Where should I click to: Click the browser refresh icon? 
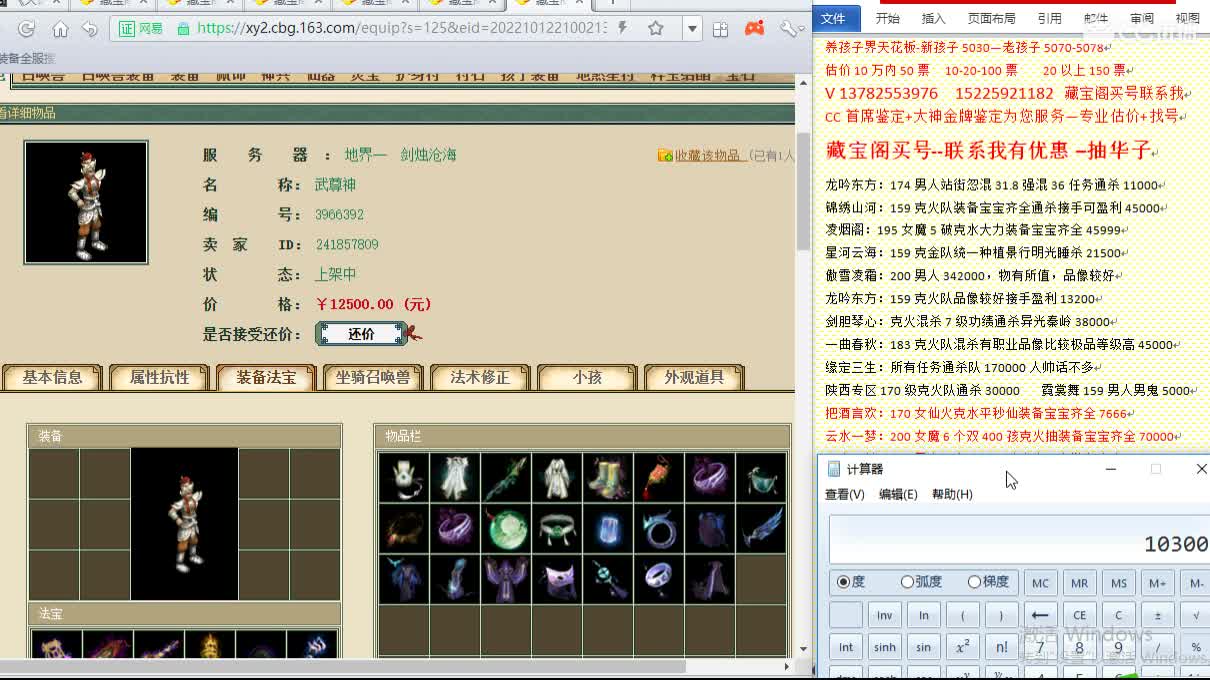[x=27, y=29]
